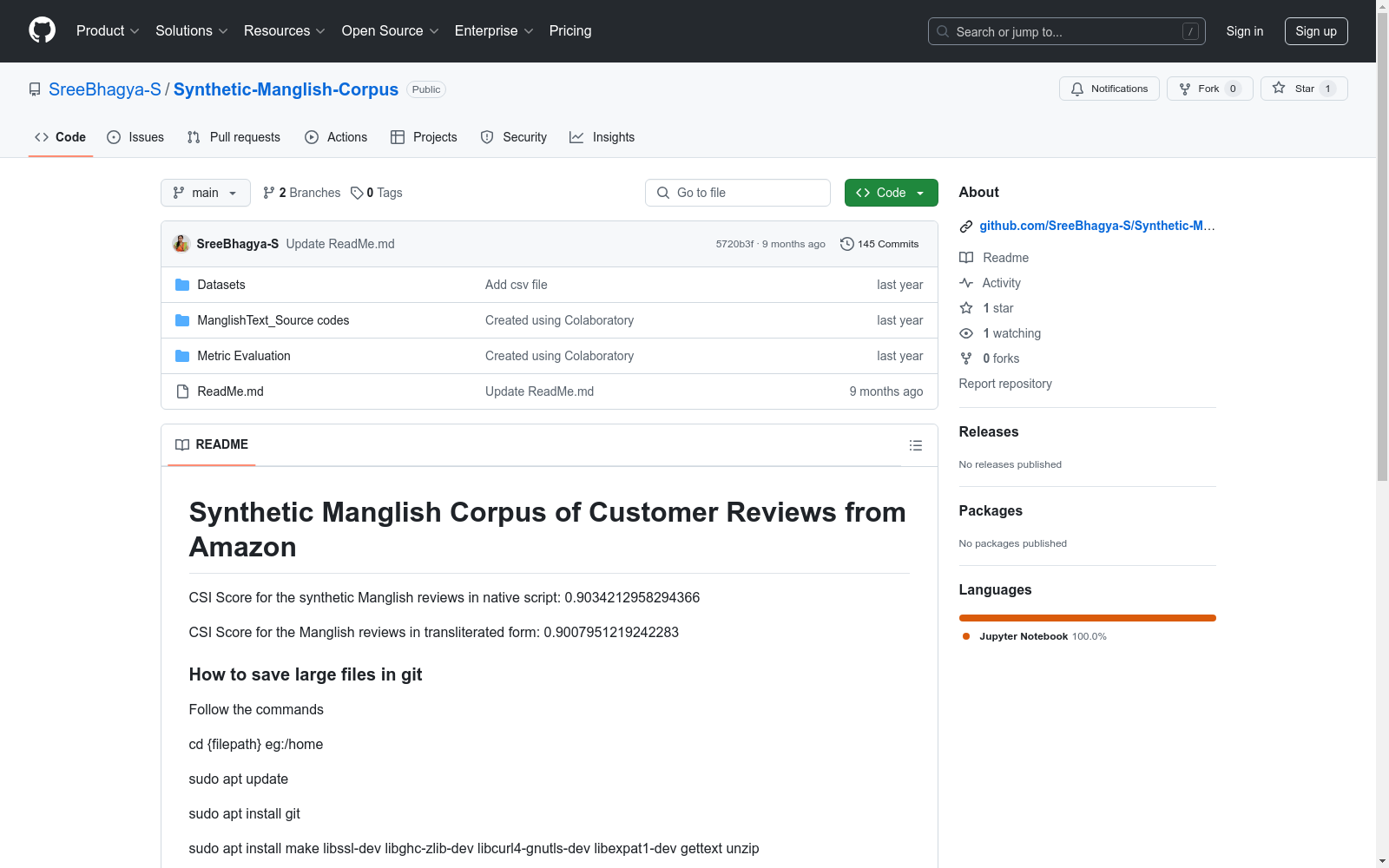1389x868 pixels.
Task: Click the star icon beside 1 star
Action: (x=966, y=308)
